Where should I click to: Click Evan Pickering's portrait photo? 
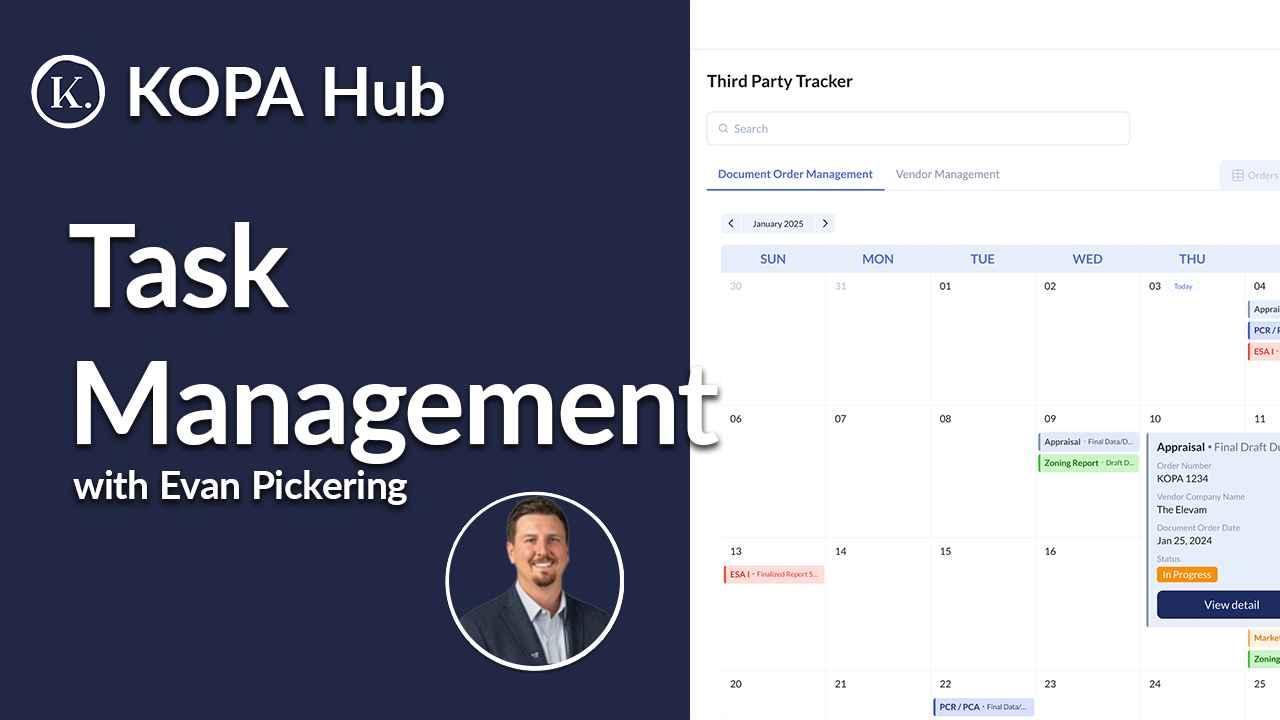534,580
